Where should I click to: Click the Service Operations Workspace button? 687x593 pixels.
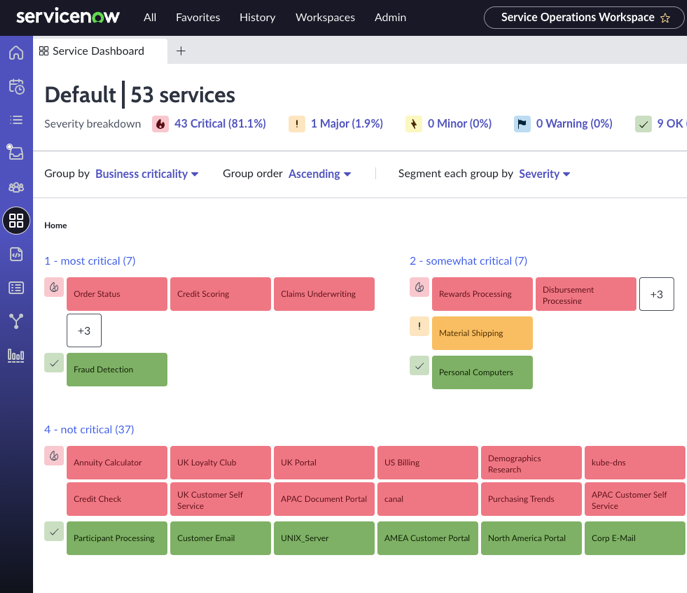tap(584, 18)
